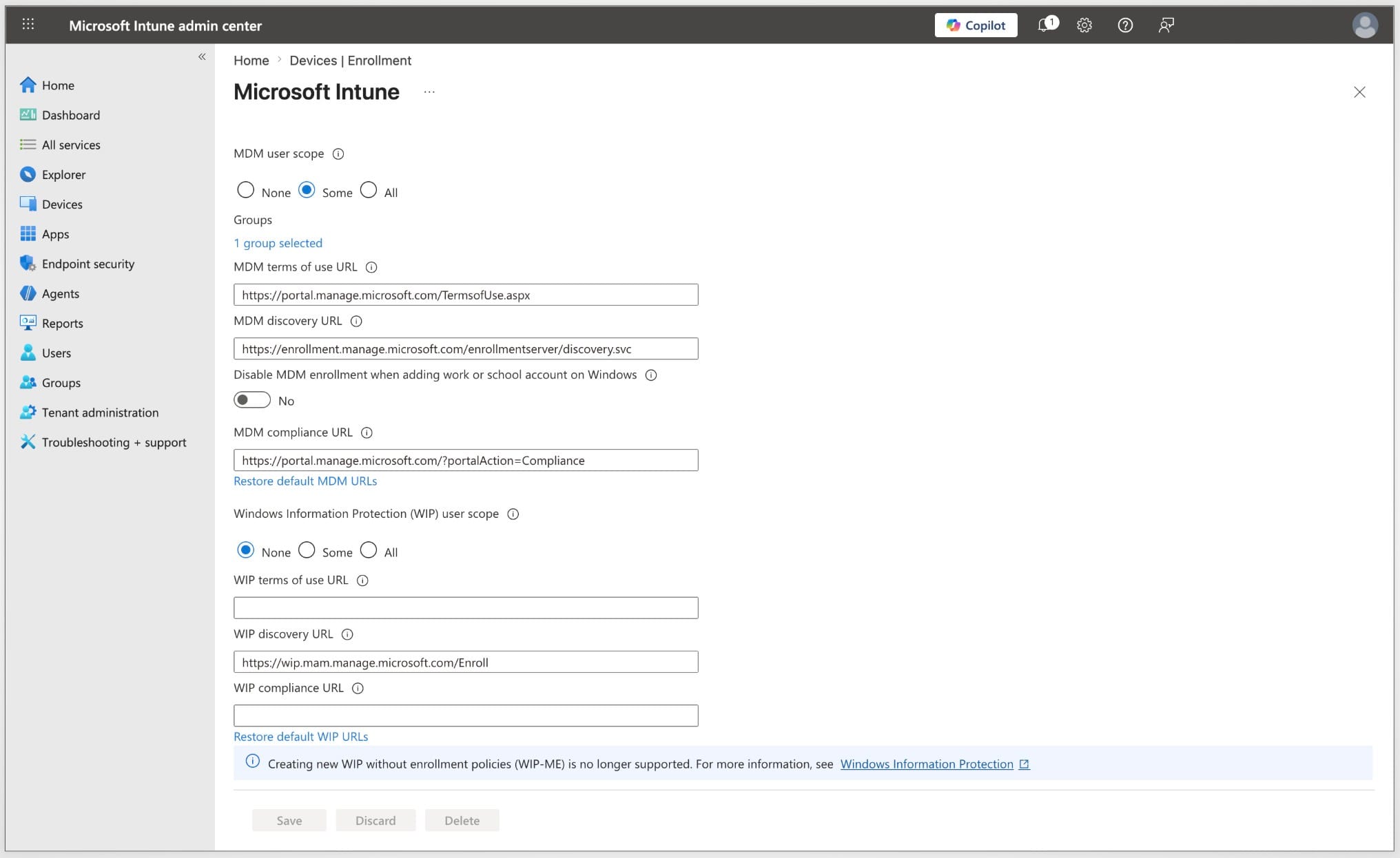Click the Devices icon in sidebar
Screen dimensions: 1400x858
pos(28,204)
